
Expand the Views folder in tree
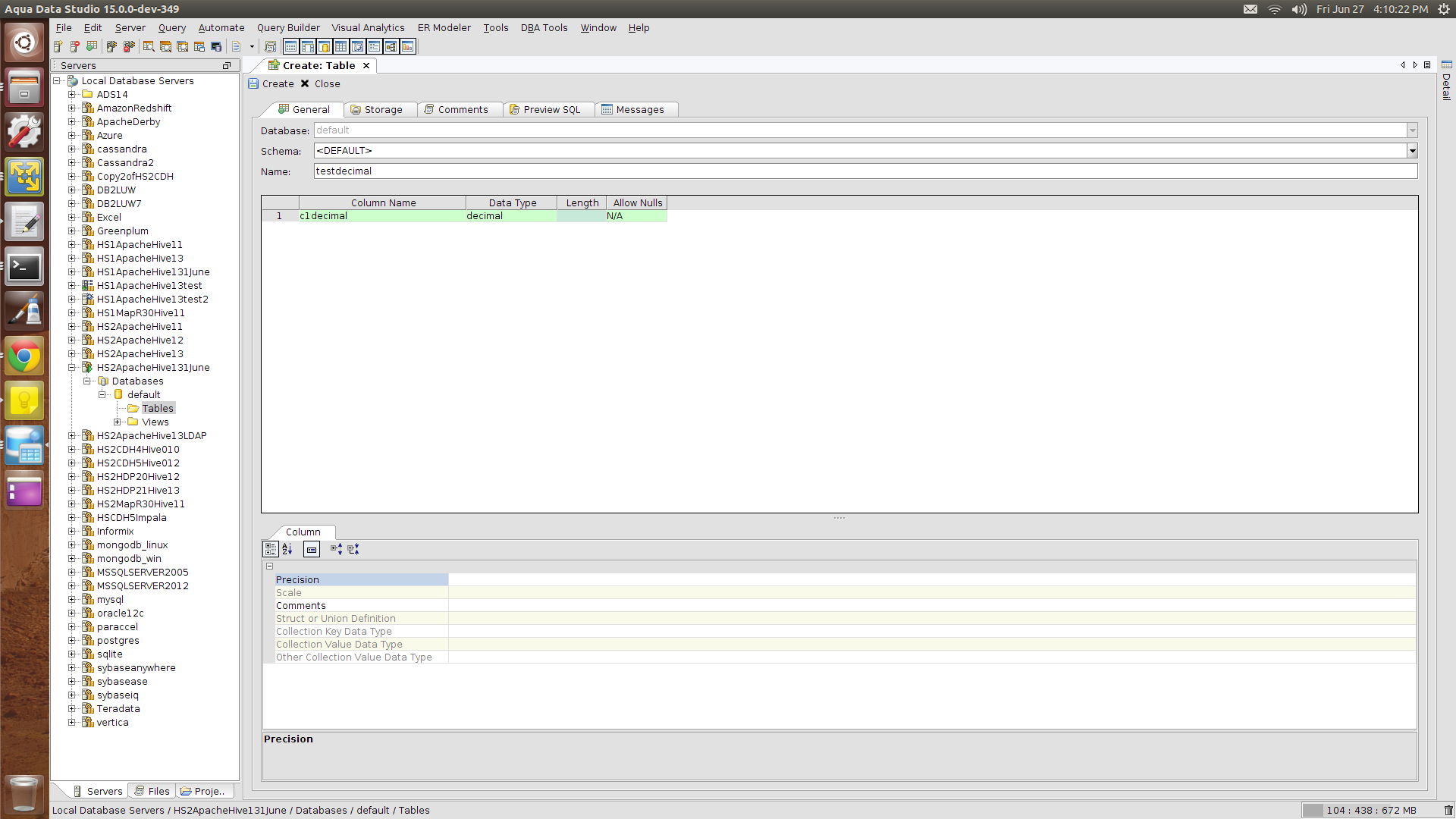pos(118,422)
